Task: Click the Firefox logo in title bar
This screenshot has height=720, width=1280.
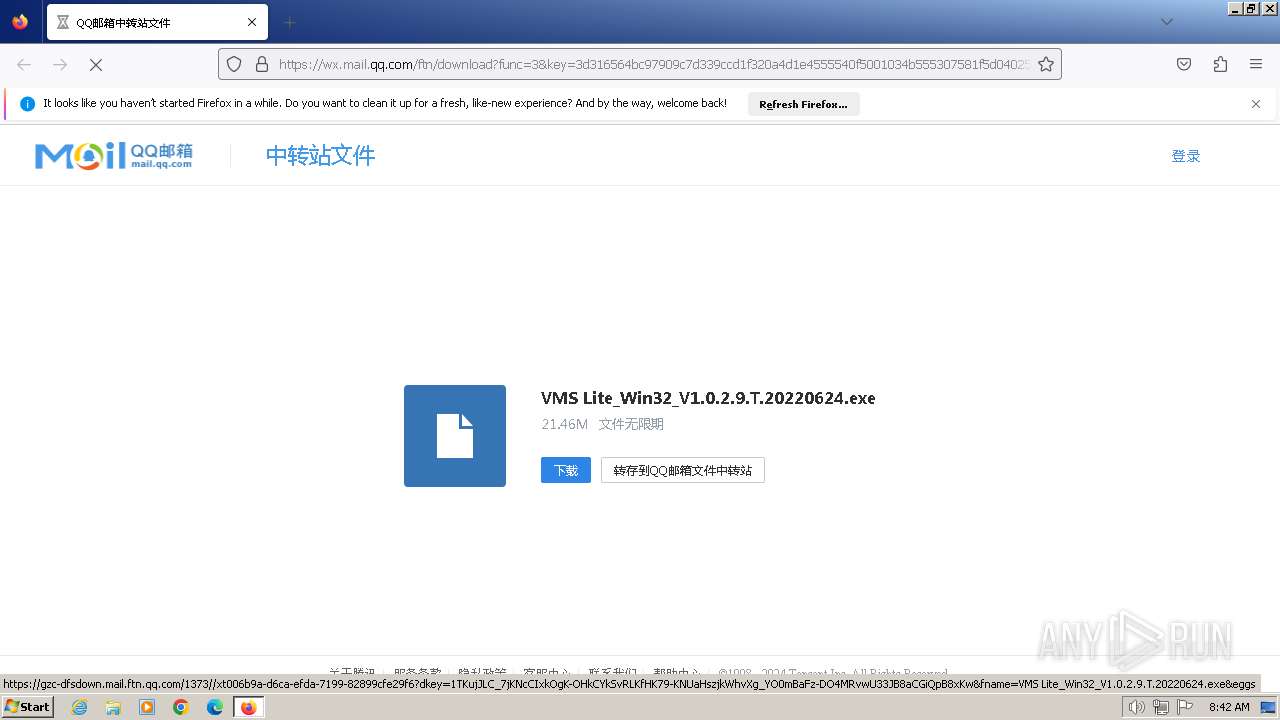Action: click(20, 22)
